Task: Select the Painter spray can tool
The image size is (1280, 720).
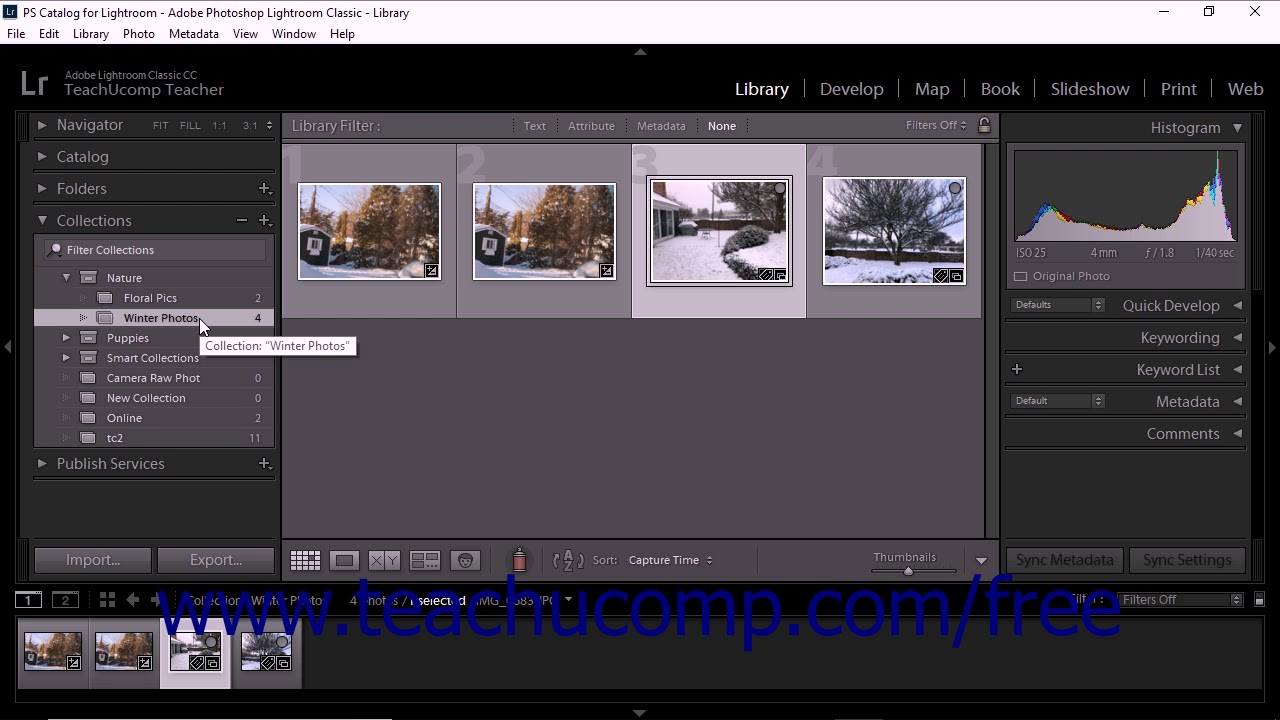Action: (519, 560)
